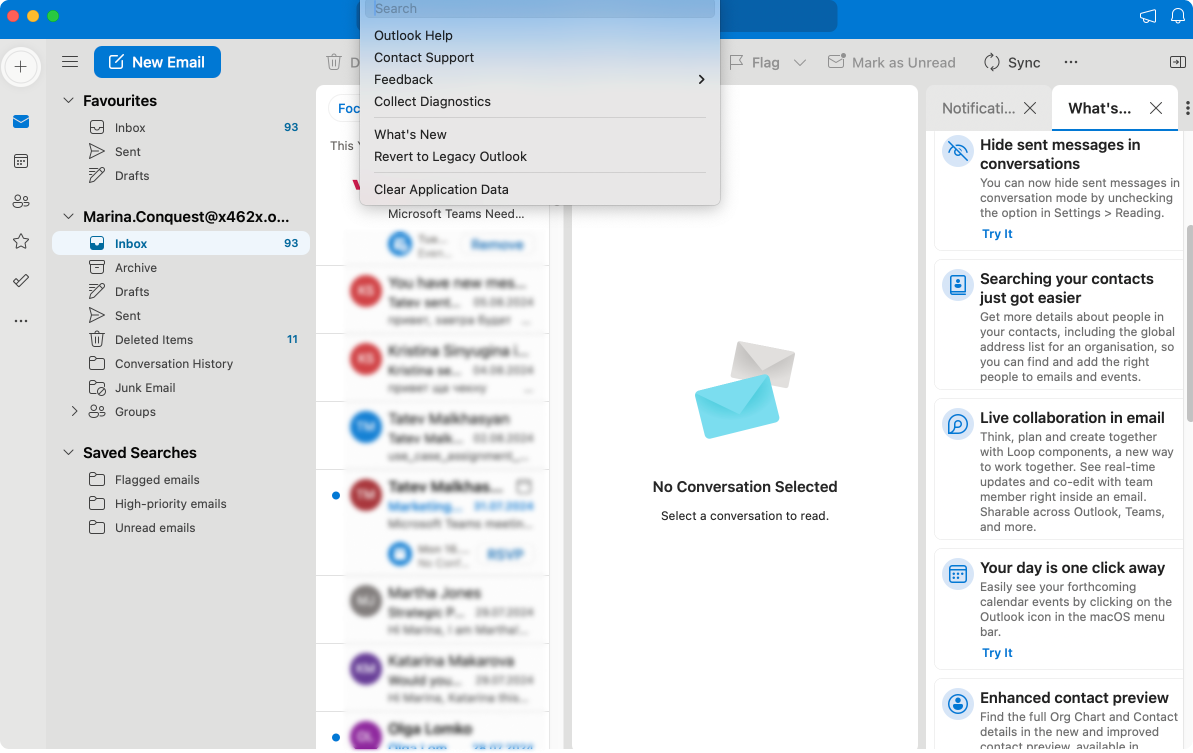This screenshot has height=753, width=1193.
Task: Switch to the What's New tab
Action: coord(1099,108)
